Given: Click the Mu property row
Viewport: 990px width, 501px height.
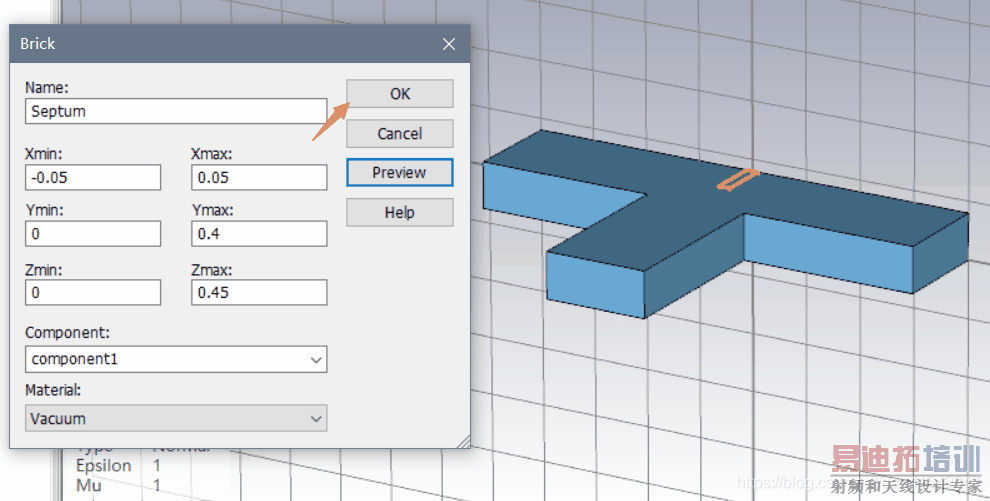Looking at the screenshot, I should (120, 485).
